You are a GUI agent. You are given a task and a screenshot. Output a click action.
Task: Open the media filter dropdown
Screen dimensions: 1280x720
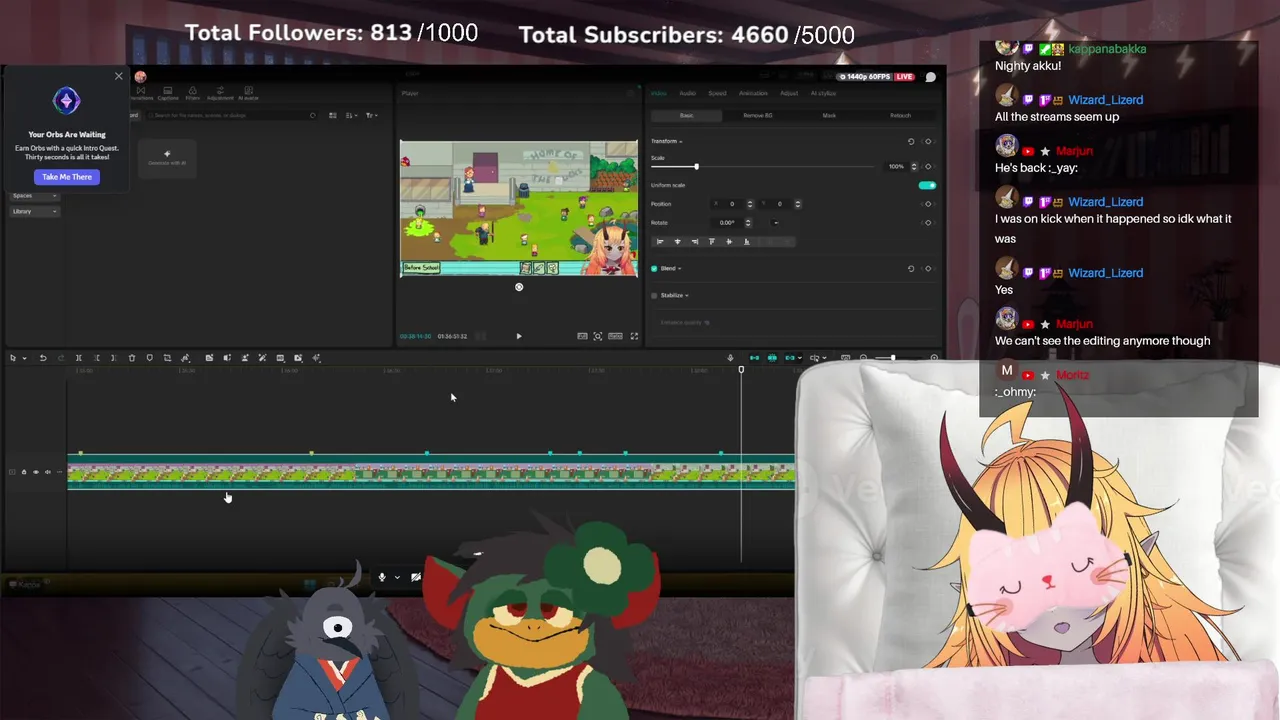coord(371,115)
